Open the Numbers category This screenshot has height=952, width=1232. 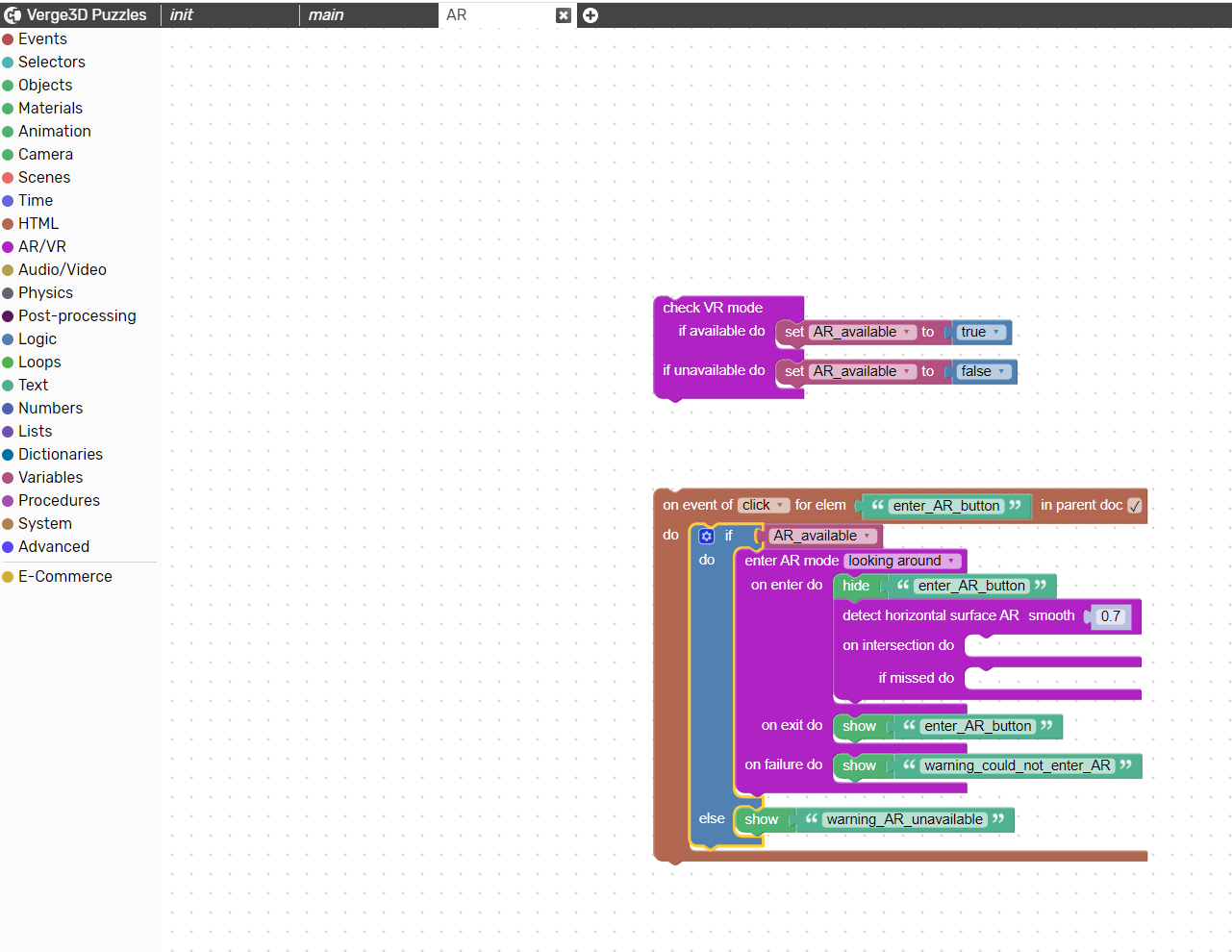50,408
